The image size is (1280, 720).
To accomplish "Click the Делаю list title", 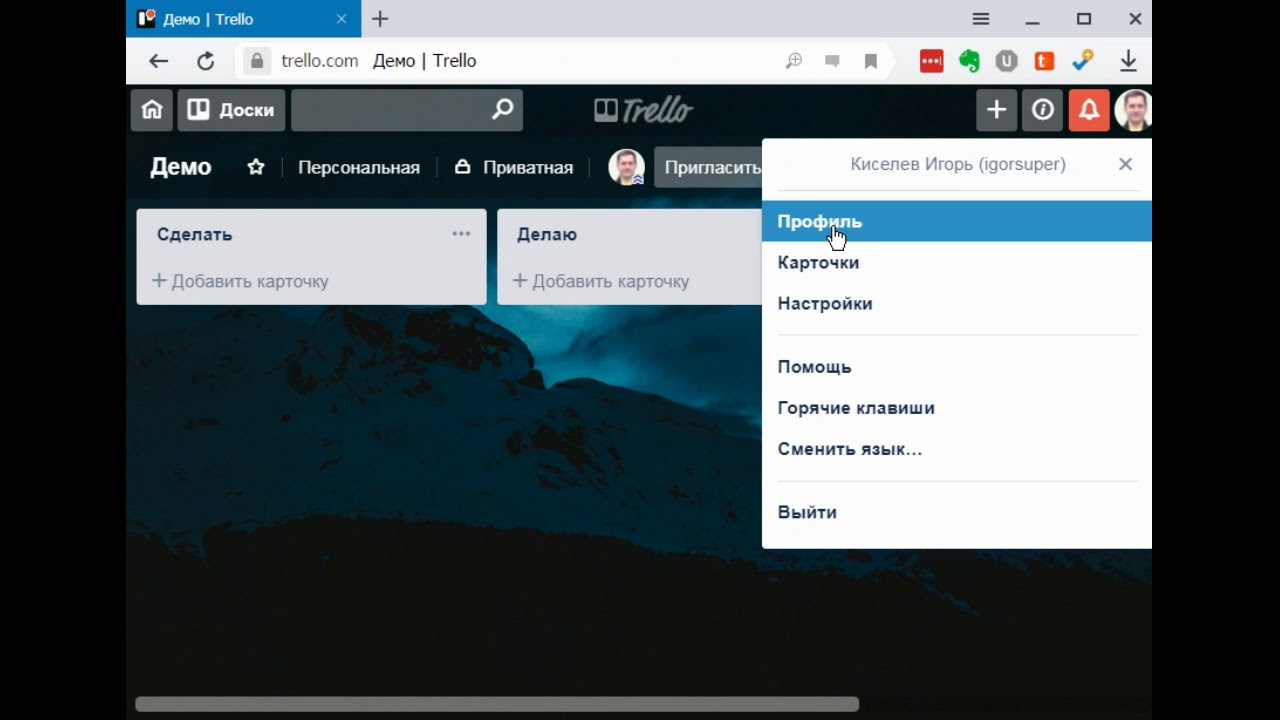I will coord(547,234).
